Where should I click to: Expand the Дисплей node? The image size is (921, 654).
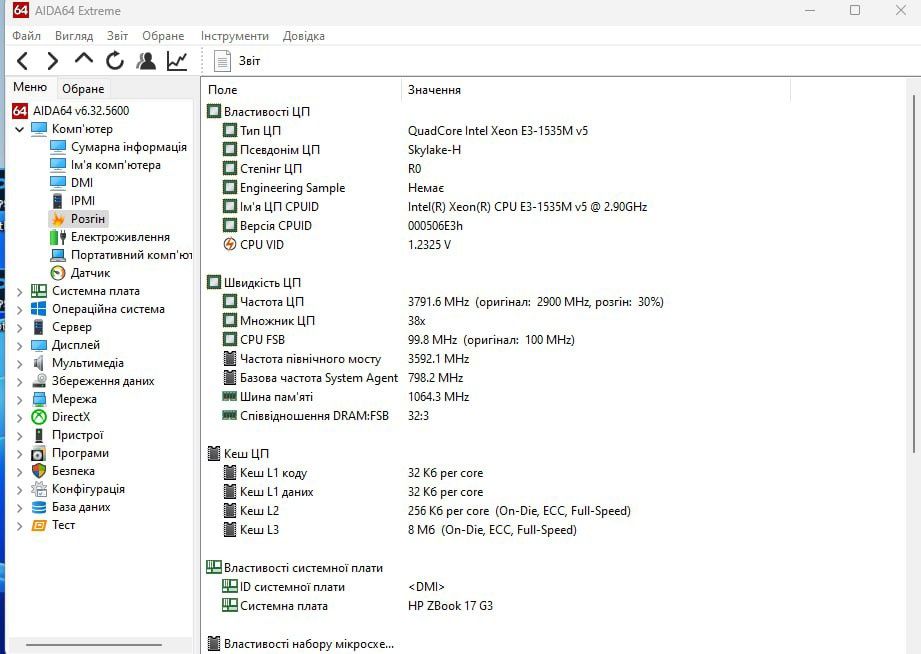tap(19, 346)
